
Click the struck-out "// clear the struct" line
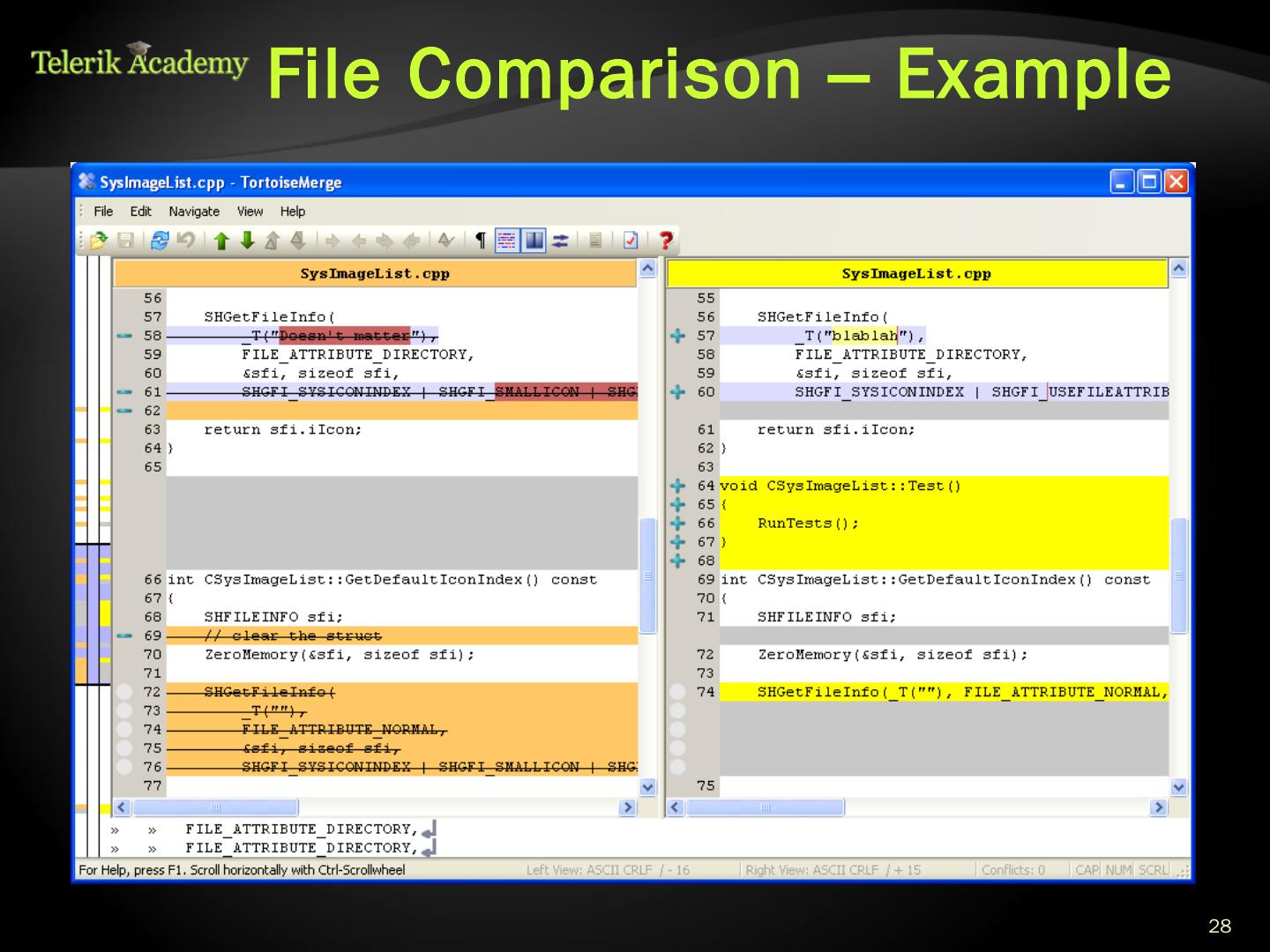point(402,636)
